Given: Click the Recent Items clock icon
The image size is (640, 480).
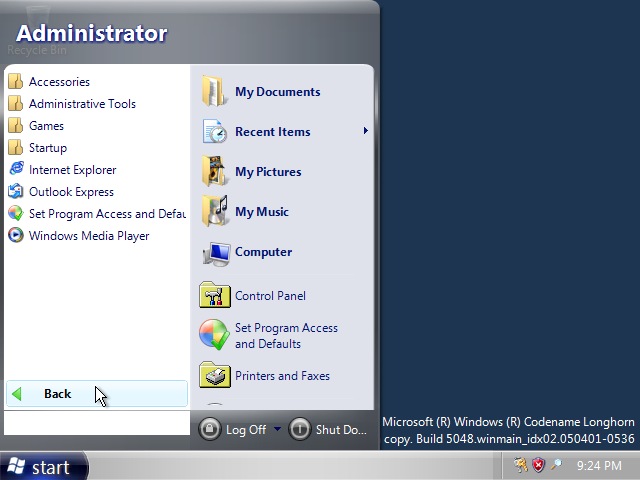Looking at the screenshot, I should pyautogui.click(x=215, y=131).
